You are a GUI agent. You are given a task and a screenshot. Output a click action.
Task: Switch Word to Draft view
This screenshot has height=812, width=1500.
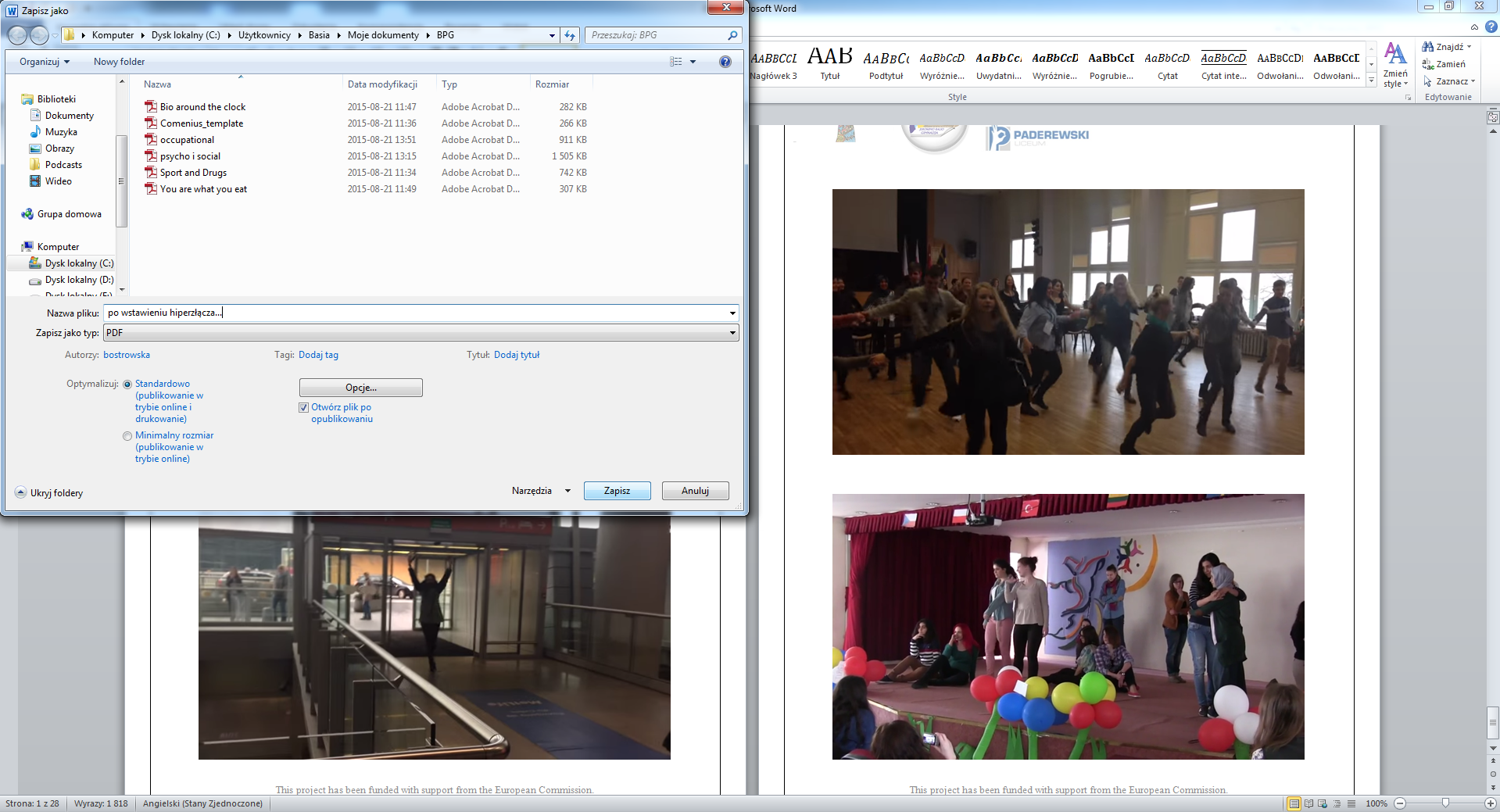1351,803
